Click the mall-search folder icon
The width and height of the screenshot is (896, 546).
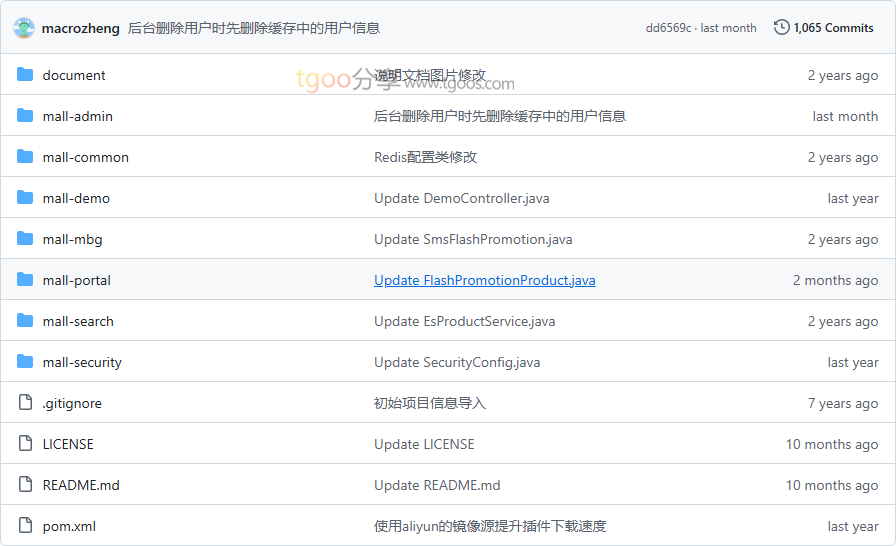25,321
